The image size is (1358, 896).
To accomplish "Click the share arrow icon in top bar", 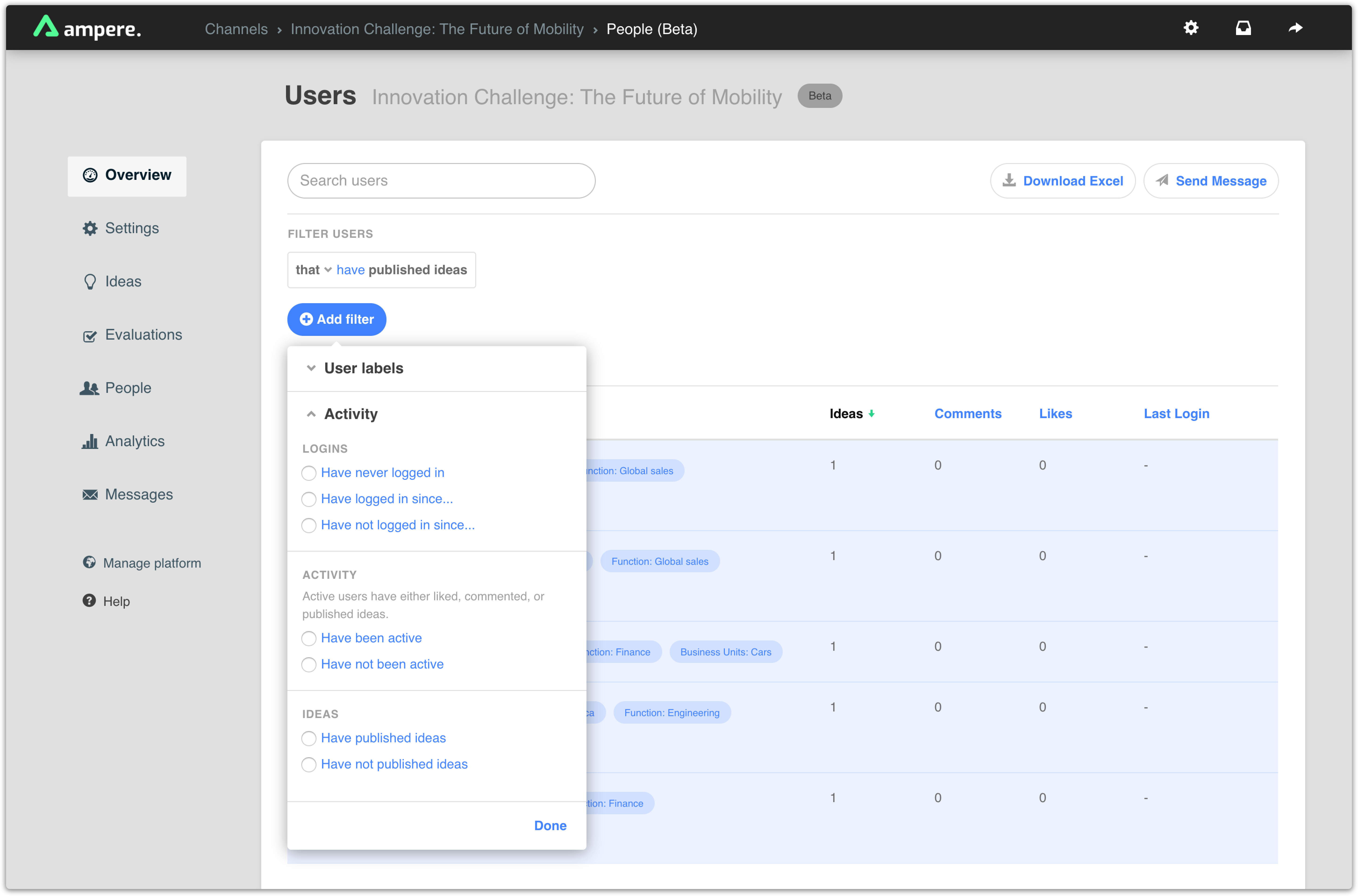I will click(1295, 27).
